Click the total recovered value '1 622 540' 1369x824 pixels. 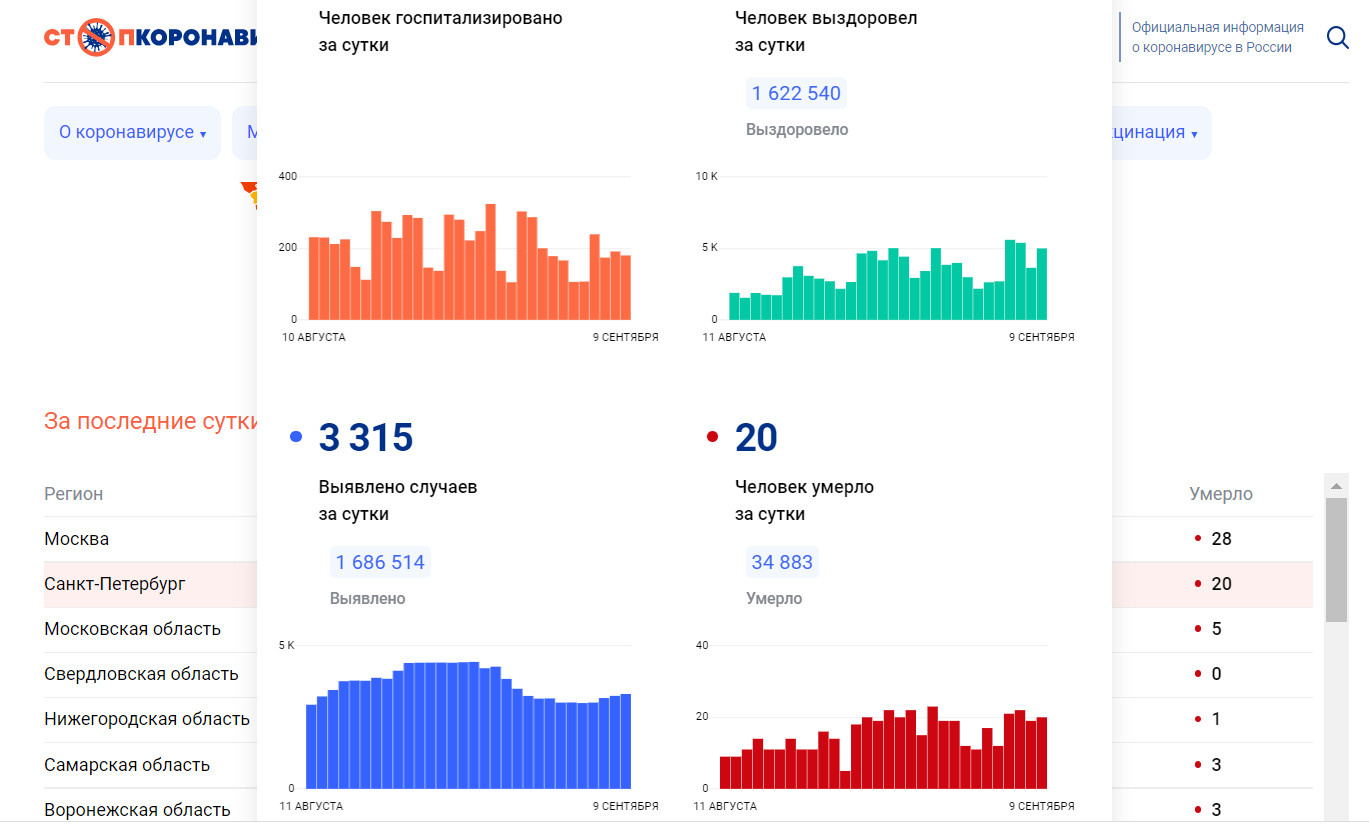[796, 94]
